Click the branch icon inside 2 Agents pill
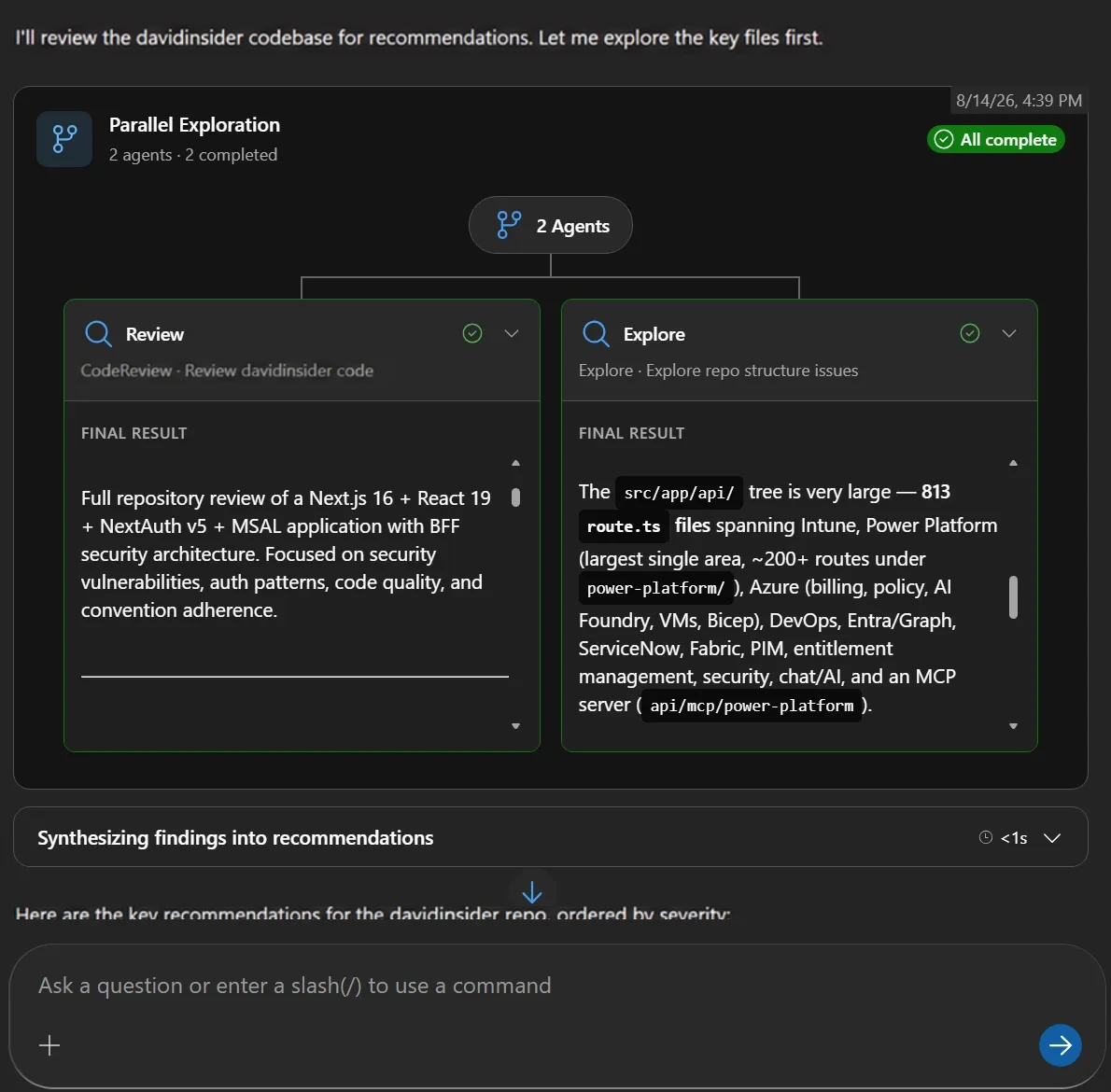The width and height of the screenshot is (1111, 1092). click(x=509, y=225)
